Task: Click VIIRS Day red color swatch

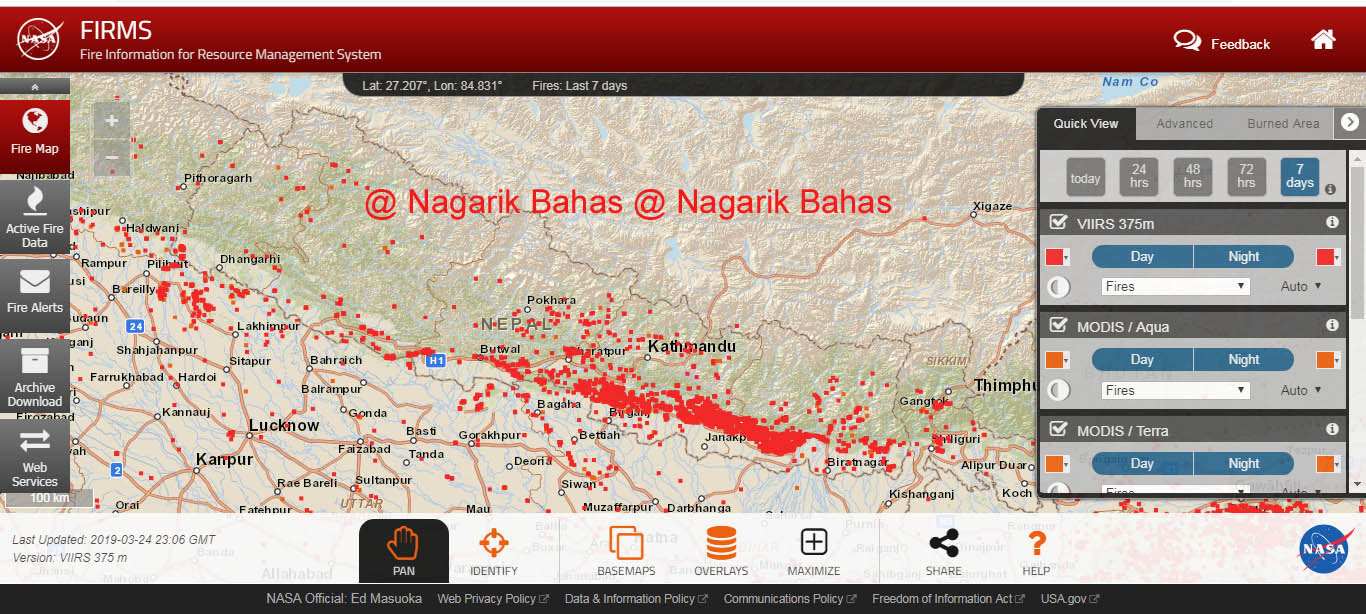Action: (1054, 257)
